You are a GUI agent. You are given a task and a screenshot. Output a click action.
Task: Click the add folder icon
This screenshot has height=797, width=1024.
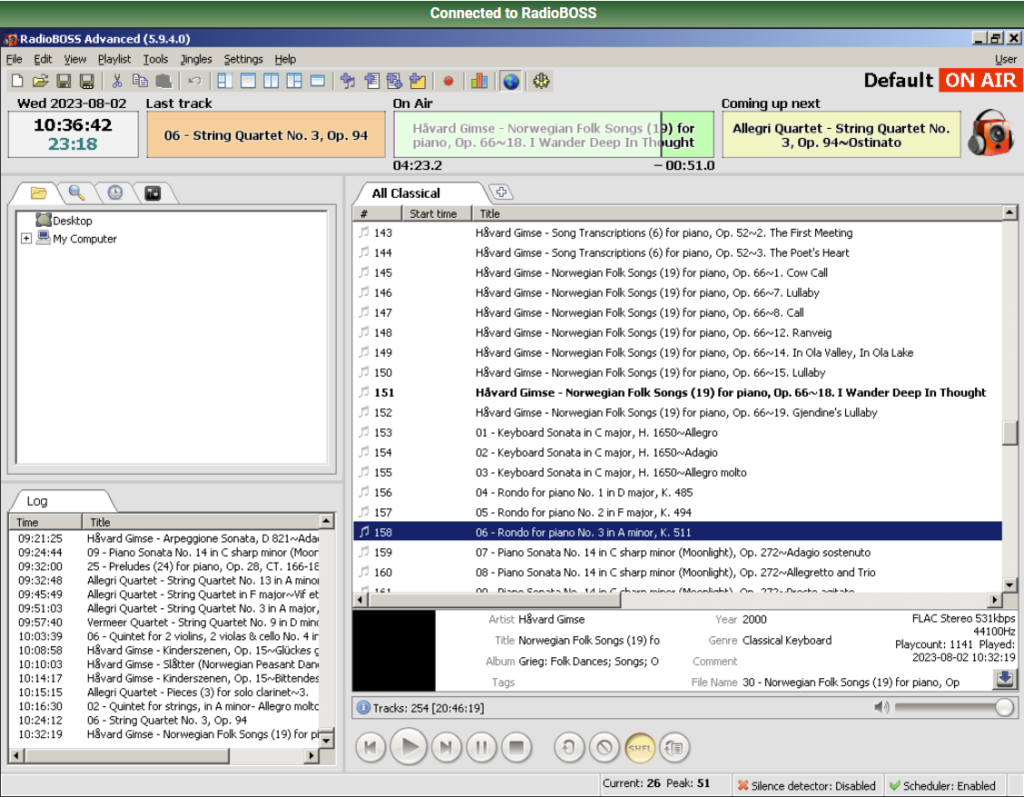(417, 81)
